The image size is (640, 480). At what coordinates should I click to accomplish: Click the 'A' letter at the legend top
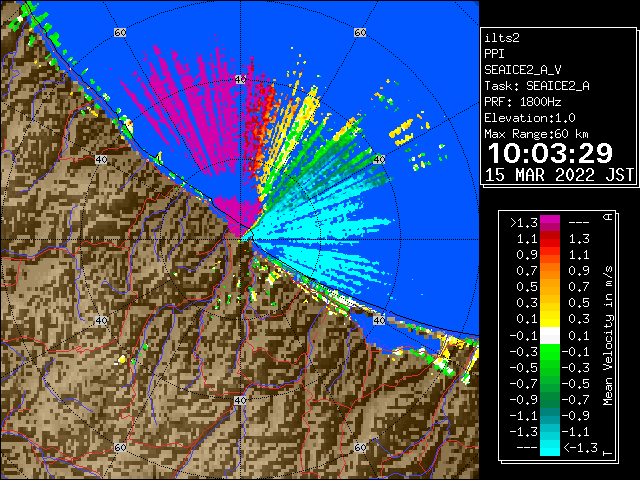(608, 217)
